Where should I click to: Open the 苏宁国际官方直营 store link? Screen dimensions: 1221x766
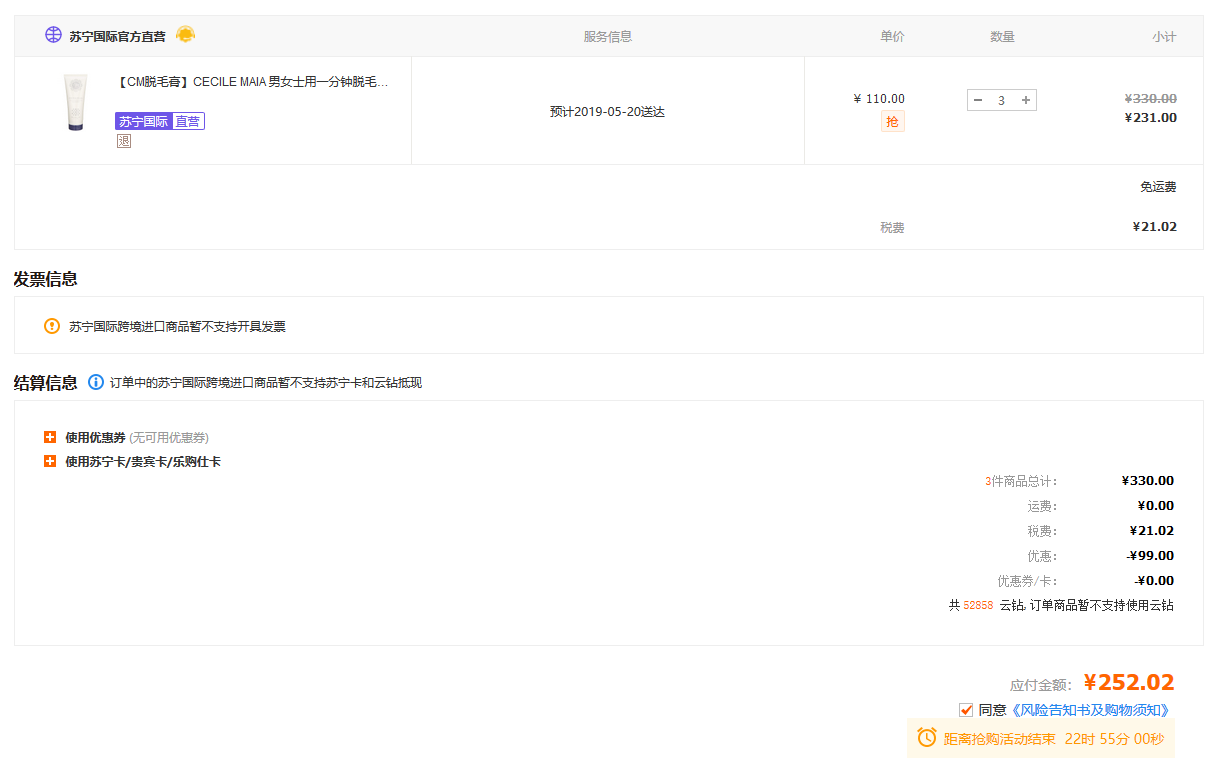point(117,36)
